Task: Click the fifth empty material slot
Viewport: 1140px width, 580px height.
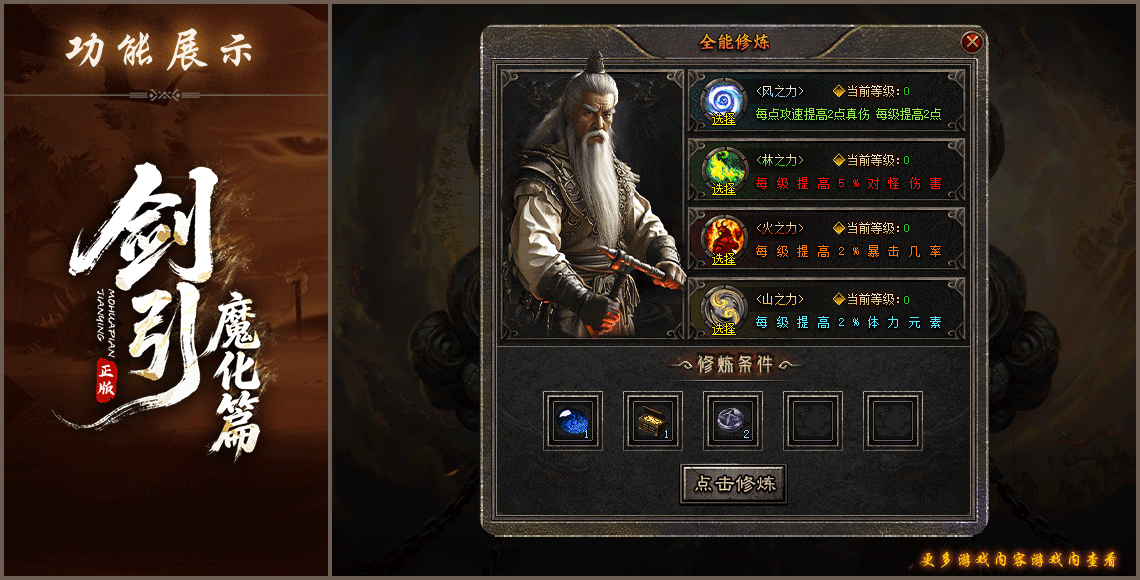Action: pos(893,422)
